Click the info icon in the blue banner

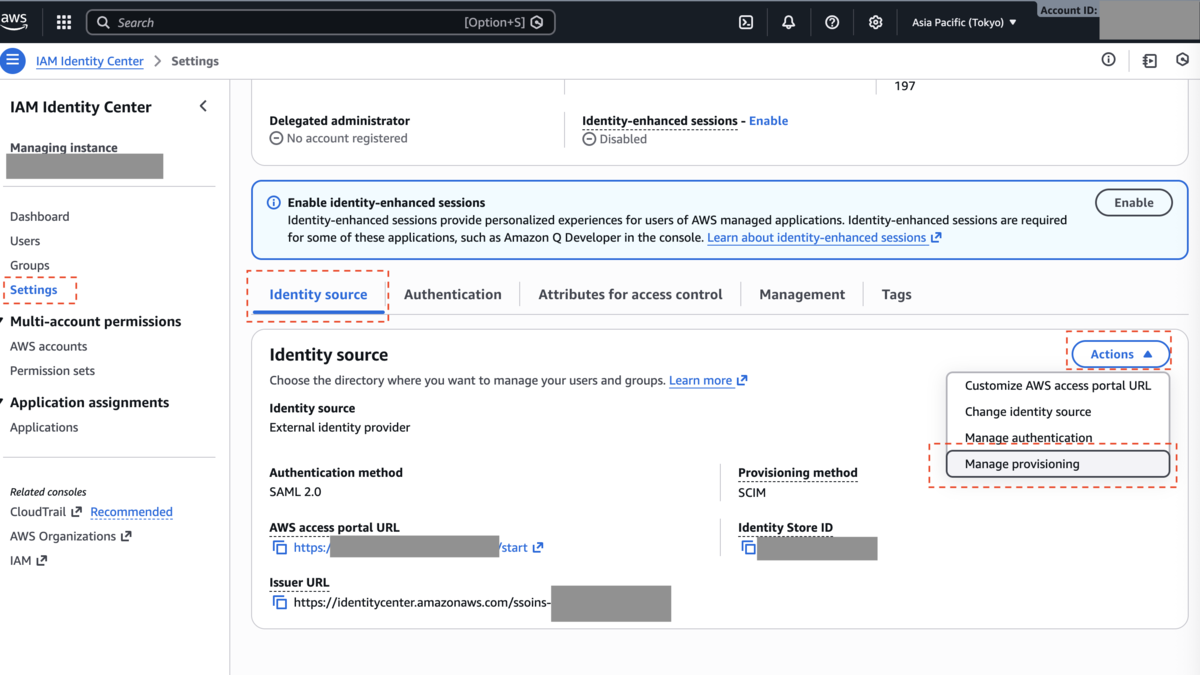[x=273, y=202]
